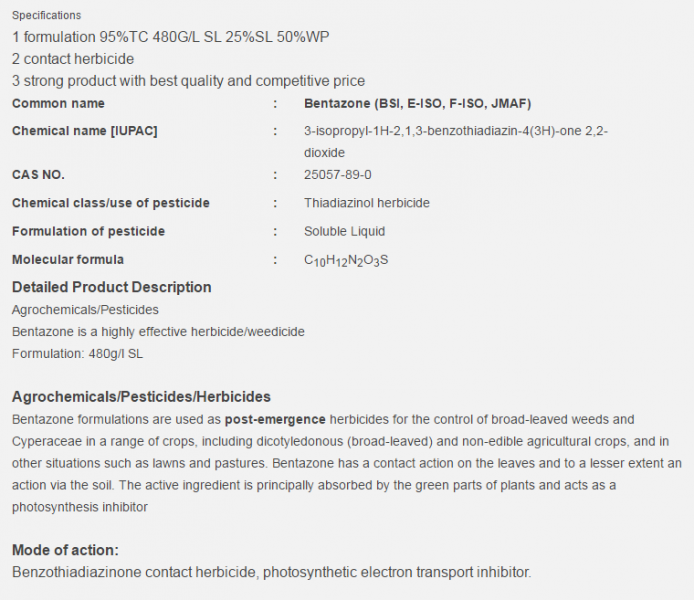This screenshot has height=600, width=694.
Task: Click the Specifications heading
Action: pos(46,15)
